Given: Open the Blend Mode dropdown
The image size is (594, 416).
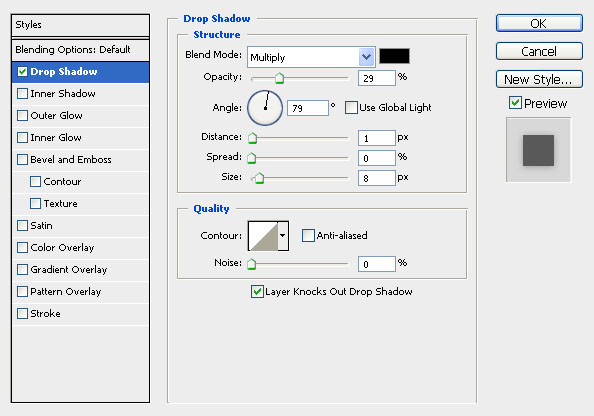Looking at the screenshot, I should [x=311, y=57].
